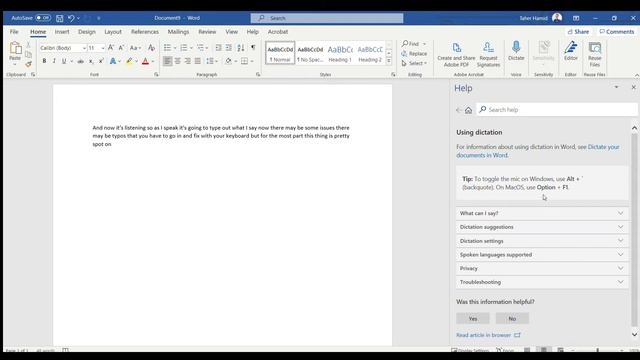Open Text Effects icon
The image size is (640, 360).
coord(113,61)
